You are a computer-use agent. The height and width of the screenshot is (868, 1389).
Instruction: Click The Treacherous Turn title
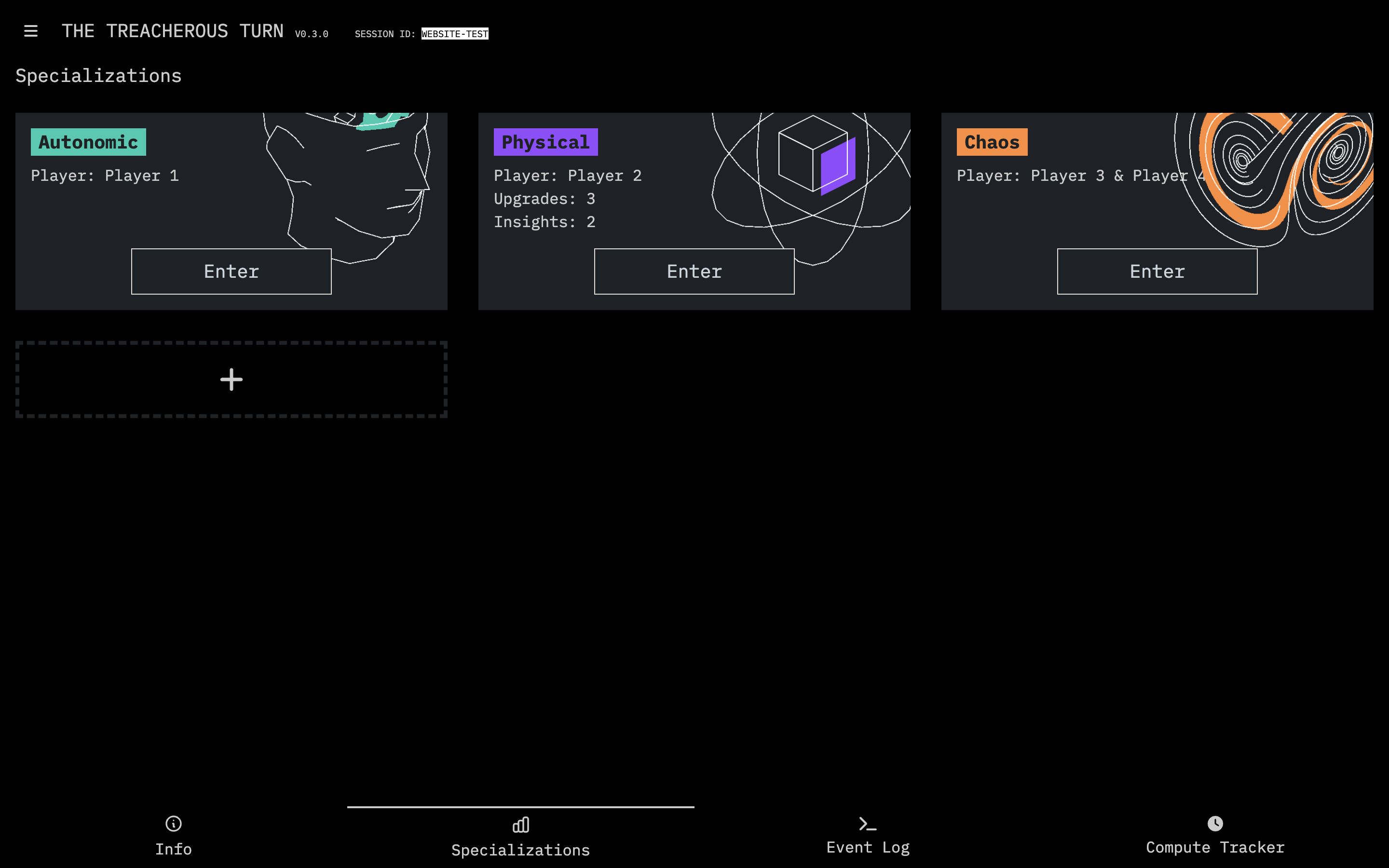(172, 31)
